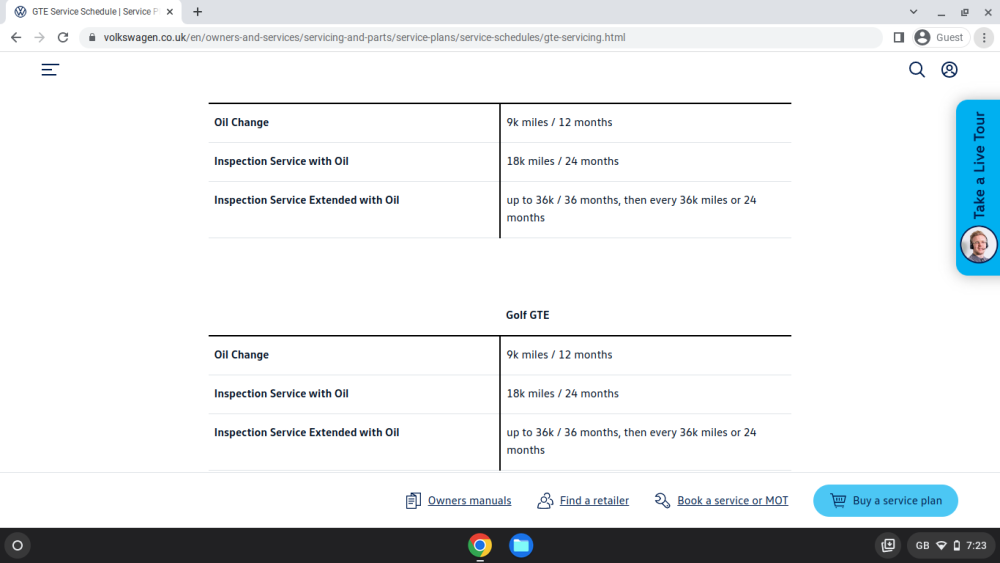1000x563 pixels.
Task: Click the Owners manuals document icon
Action: [413, 501]
